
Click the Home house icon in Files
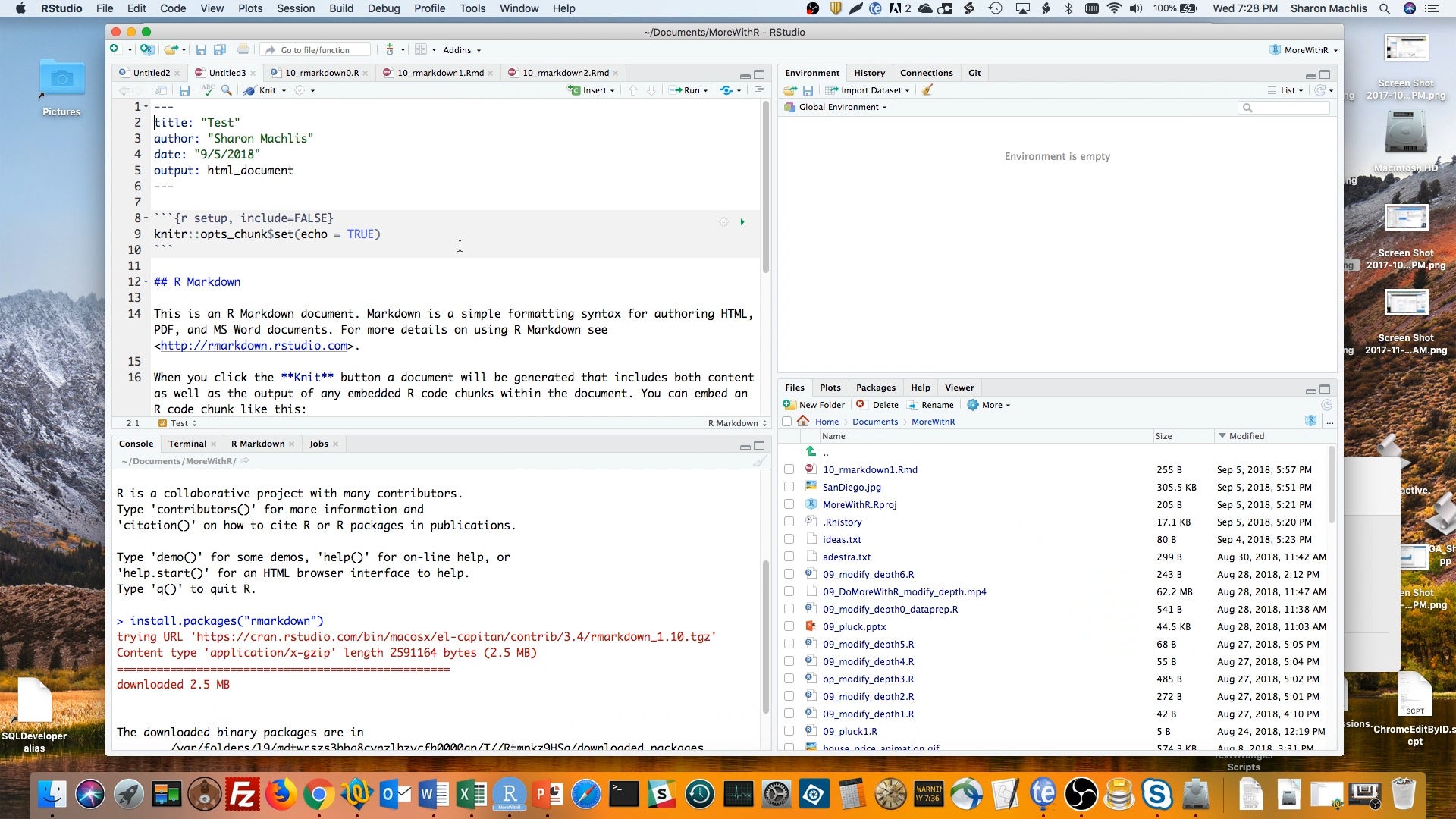(803, 421)
